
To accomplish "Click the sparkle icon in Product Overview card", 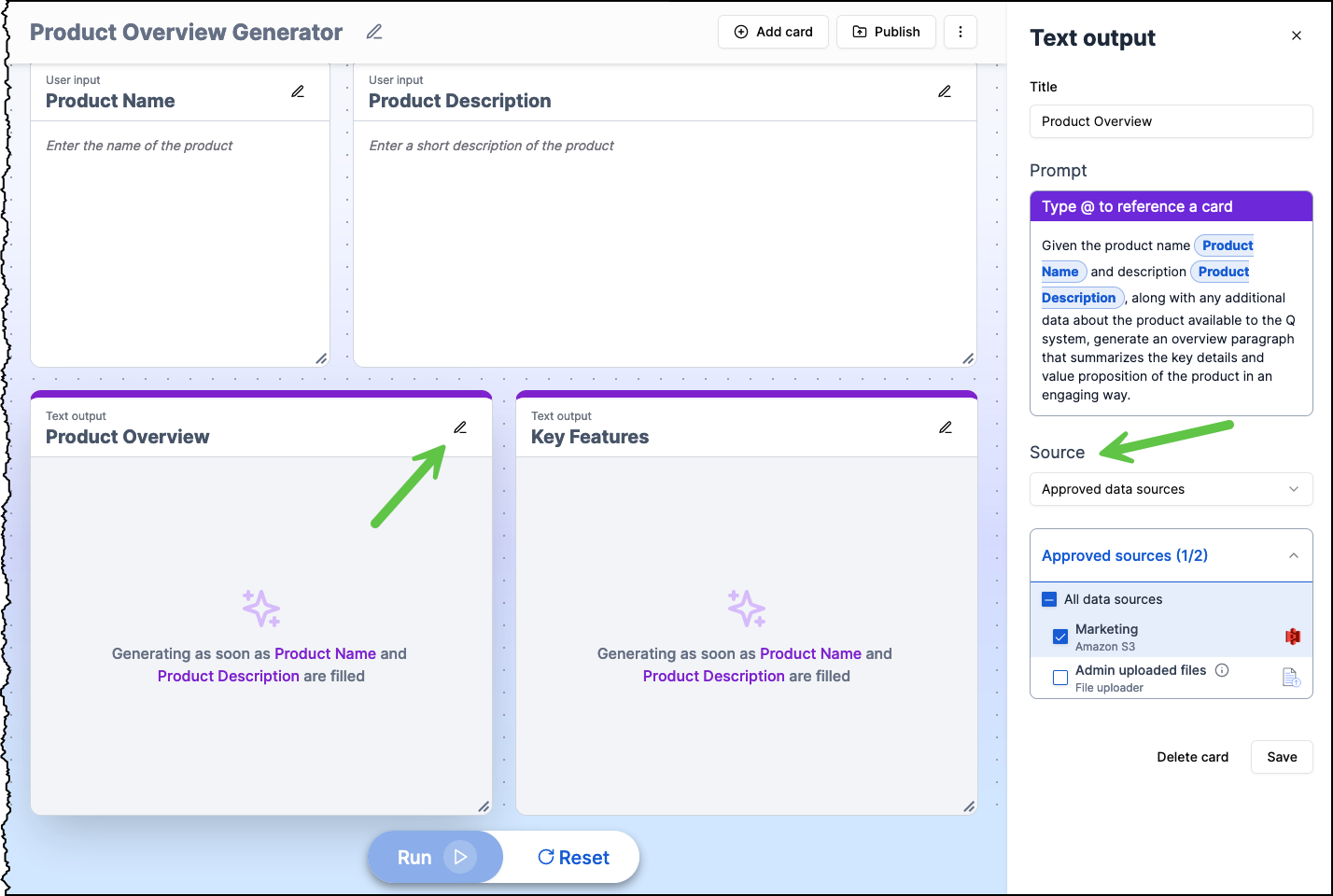I will pyautogui.click(x=261, y=608).
